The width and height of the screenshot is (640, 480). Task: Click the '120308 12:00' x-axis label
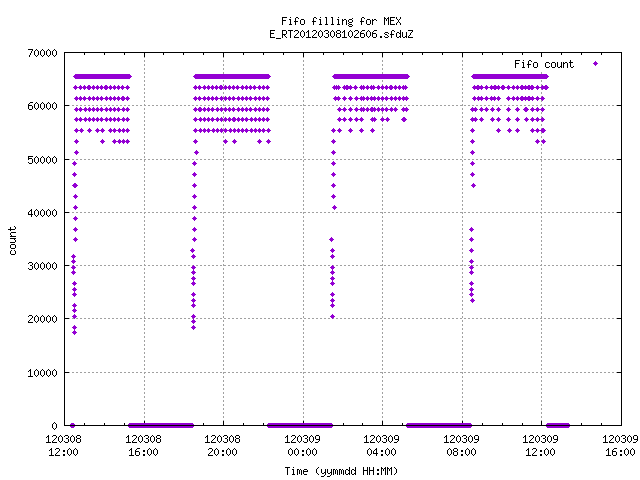tap(63, 446)
